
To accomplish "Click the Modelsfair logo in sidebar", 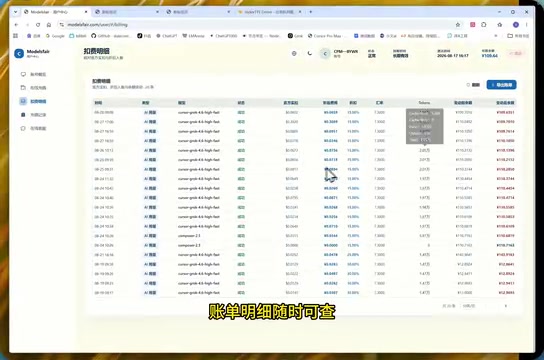I will click(19, 53).
